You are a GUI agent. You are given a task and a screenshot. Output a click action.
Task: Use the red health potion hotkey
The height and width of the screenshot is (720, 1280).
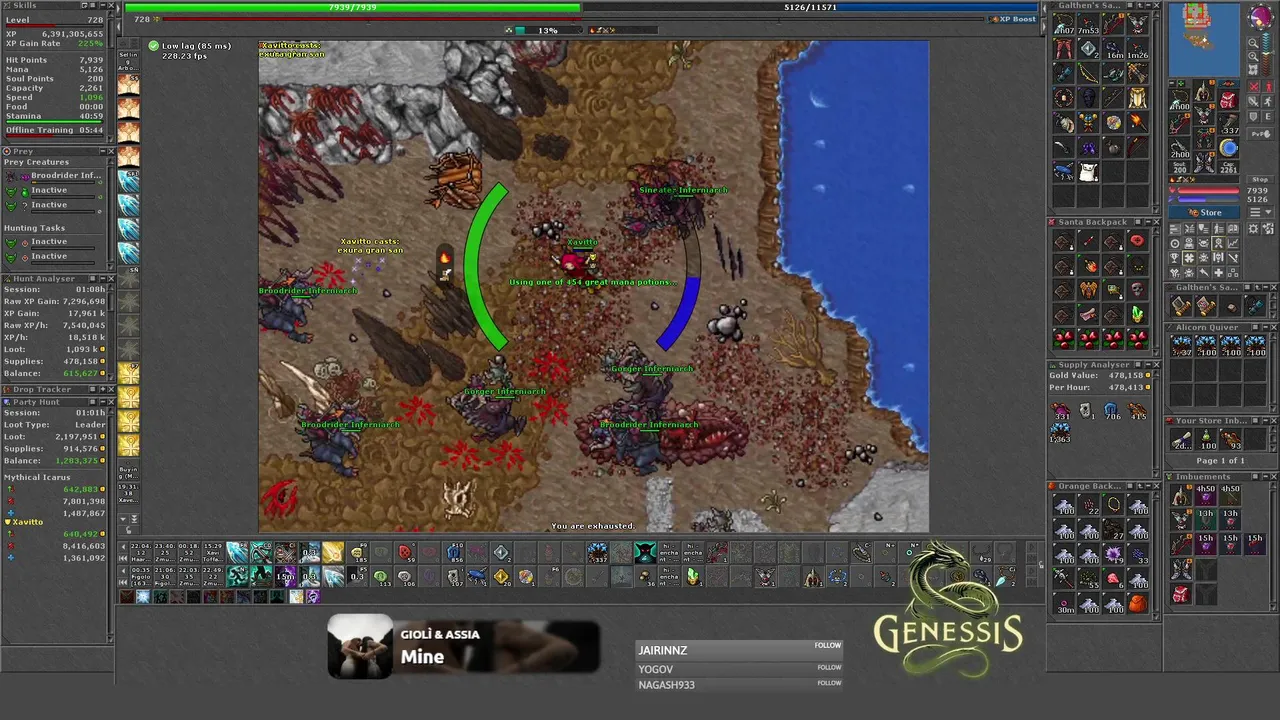tap(405, 552)
